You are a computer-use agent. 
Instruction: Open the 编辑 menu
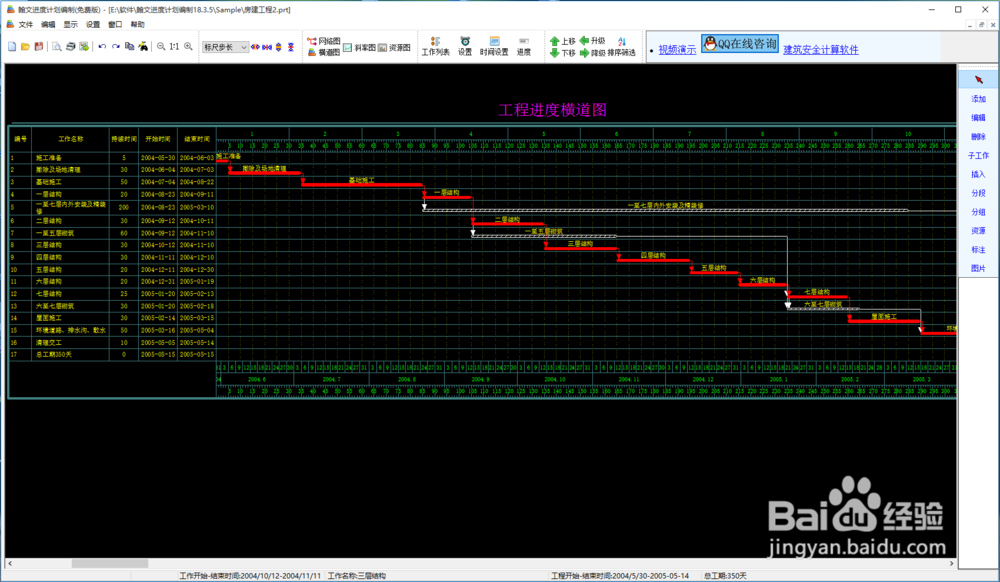pyautogui.click(x=48, y=24)
